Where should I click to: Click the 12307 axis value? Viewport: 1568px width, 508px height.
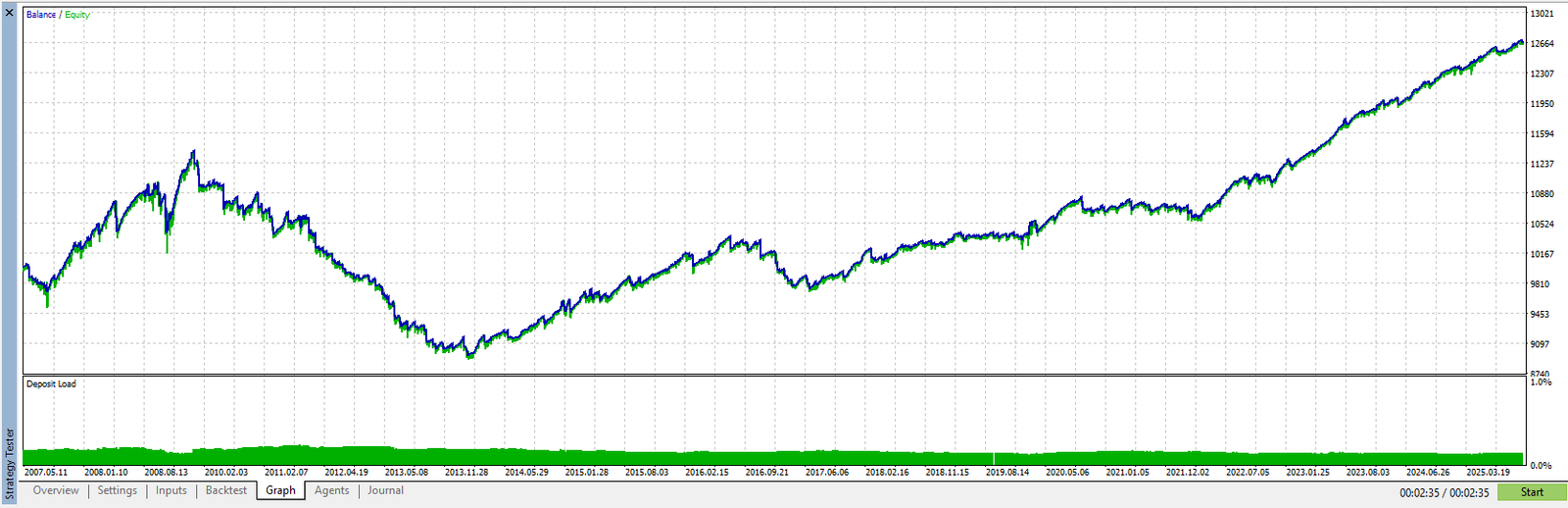(1542, 74)
